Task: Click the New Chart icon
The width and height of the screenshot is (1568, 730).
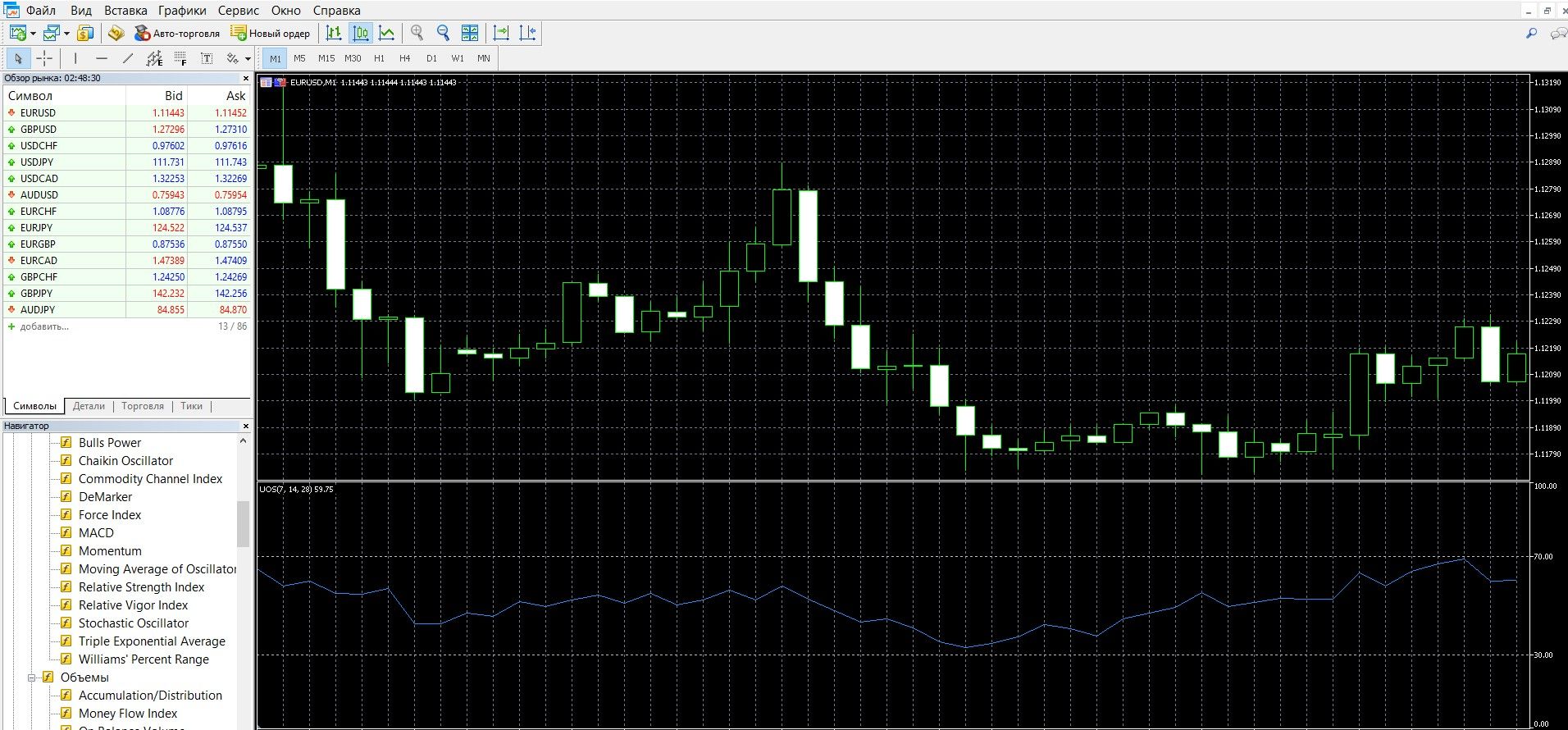Action: (x=17, y=33)
